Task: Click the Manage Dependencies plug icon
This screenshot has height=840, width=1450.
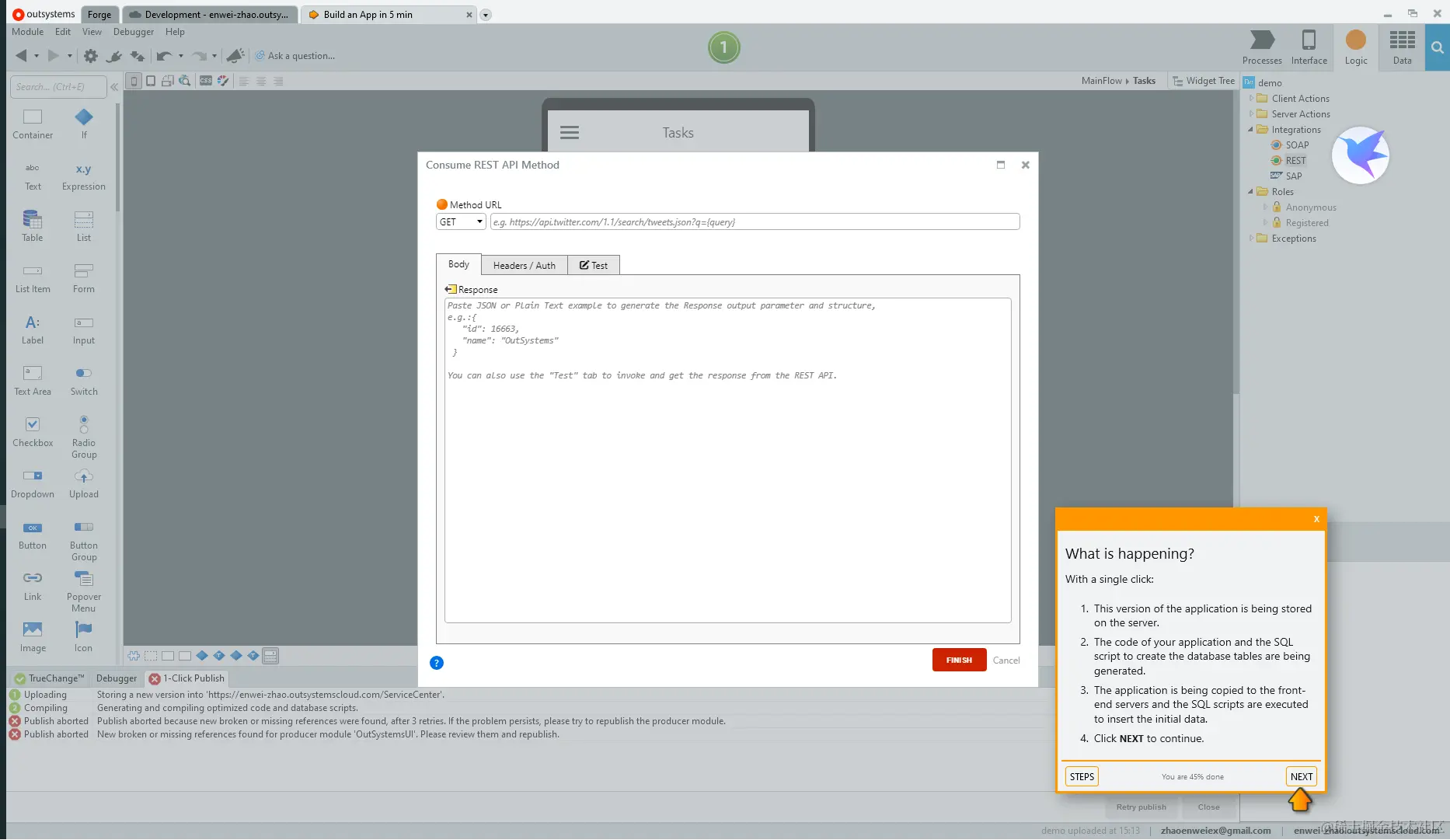Action: [114, 56]
